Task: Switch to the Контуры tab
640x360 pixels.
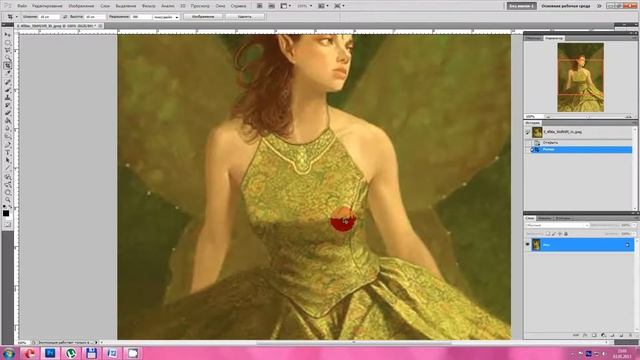Action: [x=563, y=218]
